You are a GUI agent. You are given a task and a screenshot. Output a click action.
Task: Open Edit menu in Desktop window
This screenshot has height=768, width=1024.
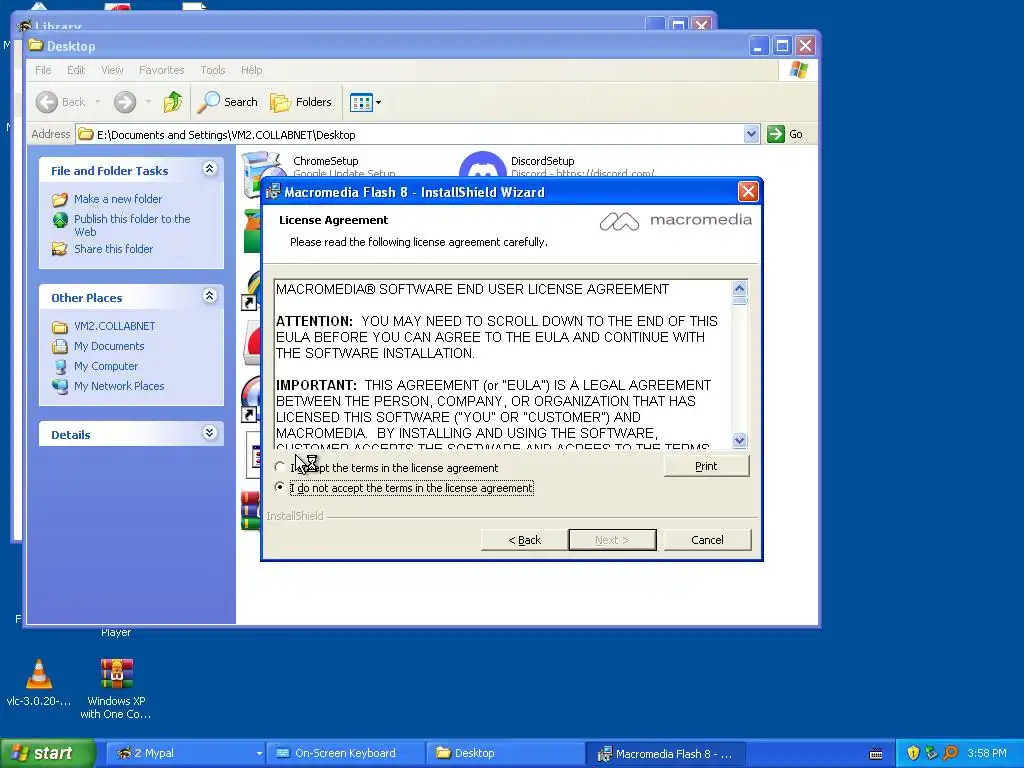pos(76,70)
